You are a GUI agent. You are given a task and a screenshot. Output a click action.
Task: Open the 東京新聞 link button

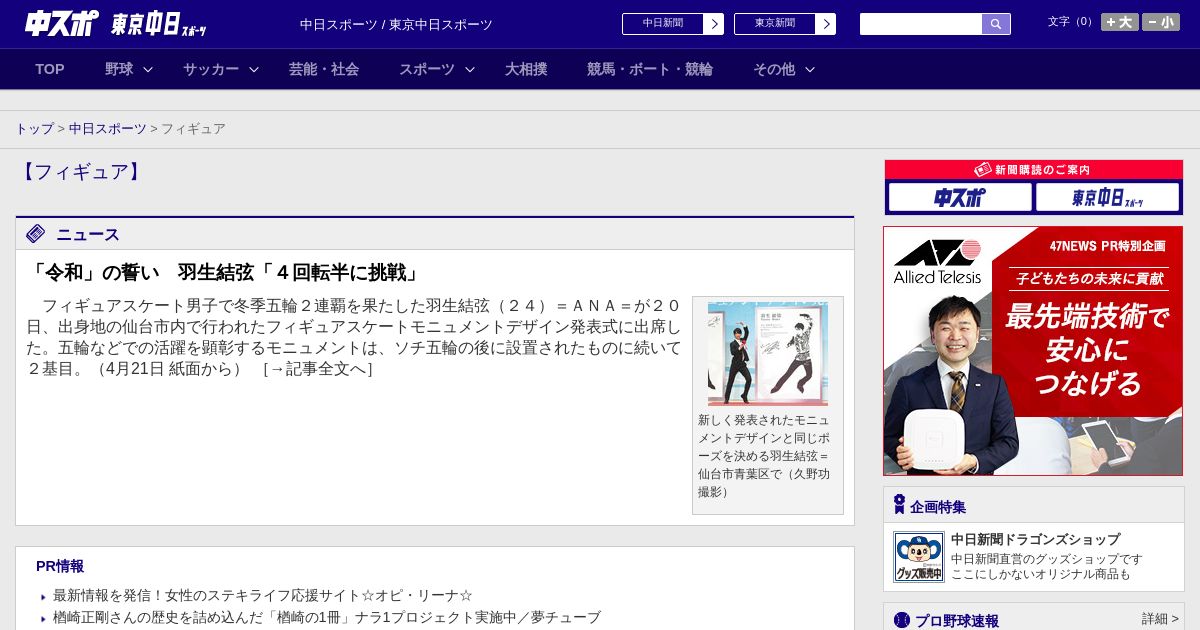[775, 24]
